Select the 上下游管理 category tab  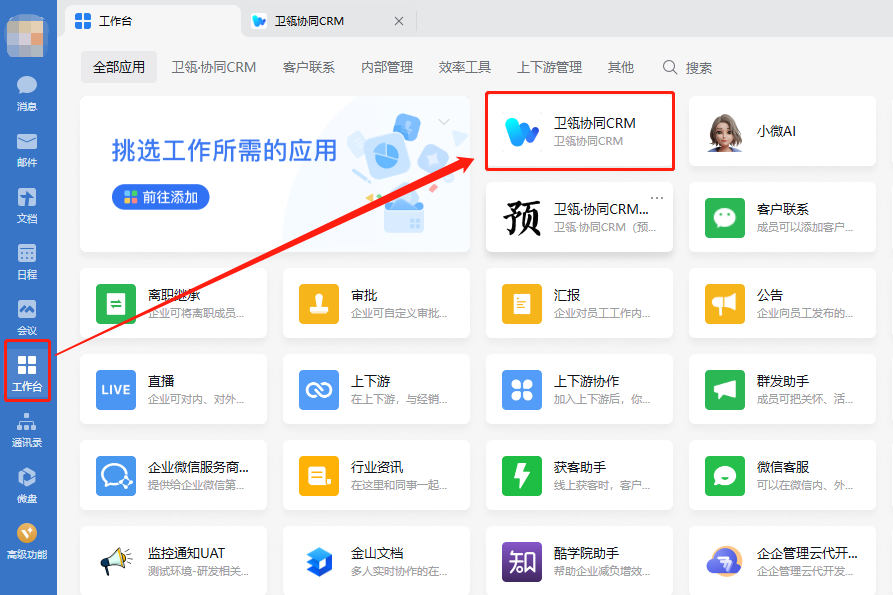pos(549,67)
